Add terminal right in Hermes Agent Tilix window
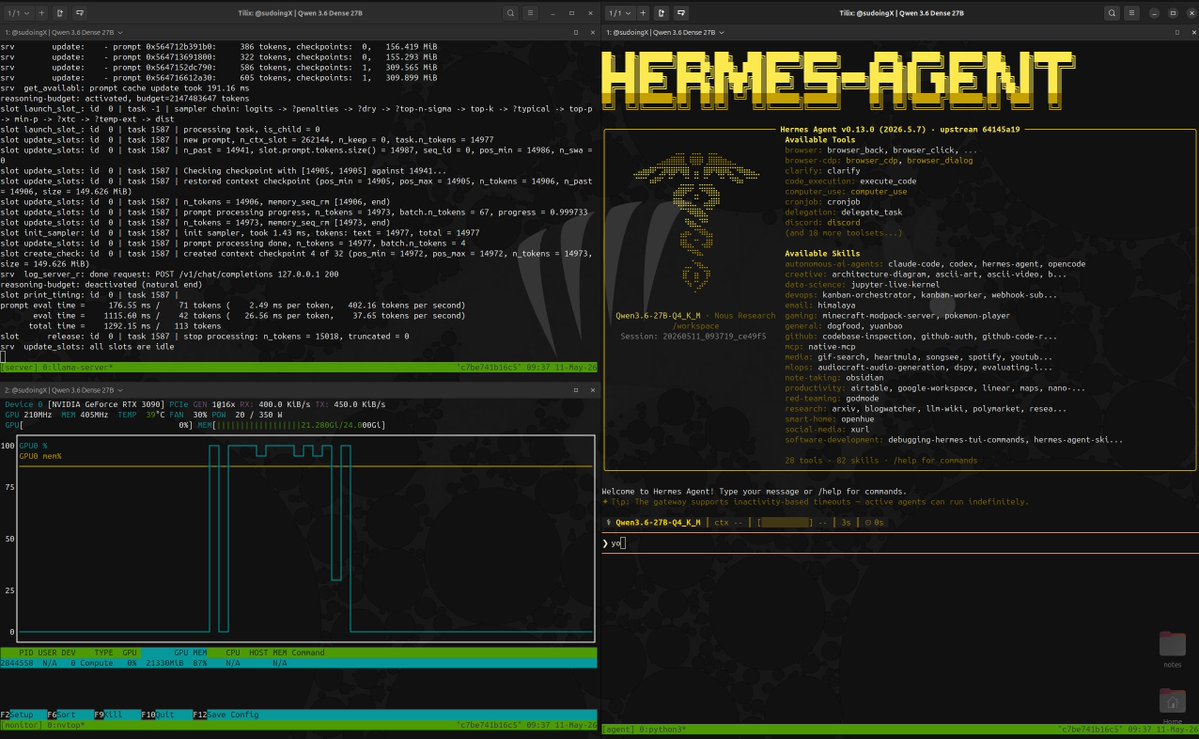Image resolution: width=1199 pixels, height=739 pixels. 661,13
